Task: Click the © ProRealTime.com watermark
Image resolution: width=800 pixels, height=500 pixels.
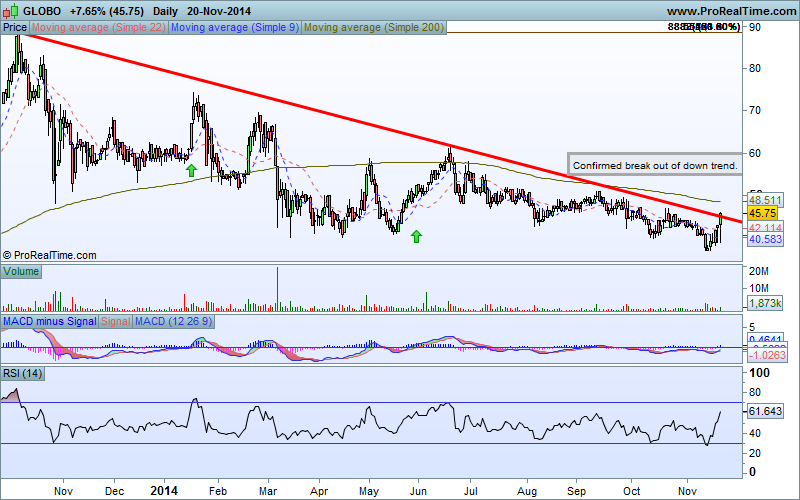Action: (50, 256)
